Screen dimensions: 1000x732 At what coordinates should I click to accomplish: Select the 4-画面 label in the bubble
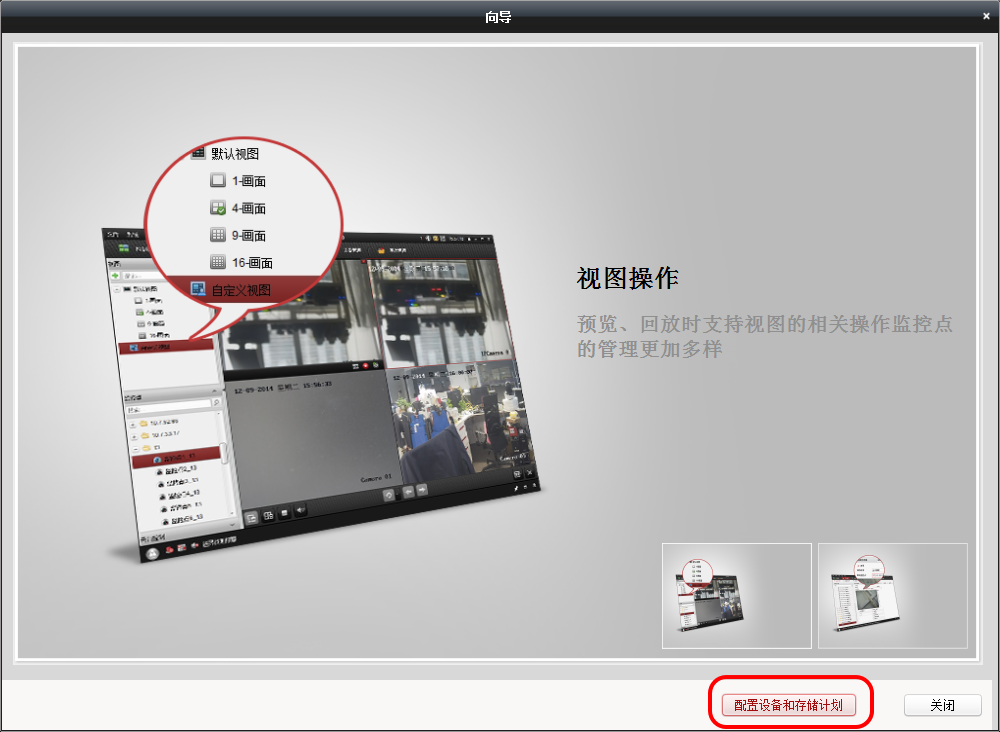click(x=249, y=209)
